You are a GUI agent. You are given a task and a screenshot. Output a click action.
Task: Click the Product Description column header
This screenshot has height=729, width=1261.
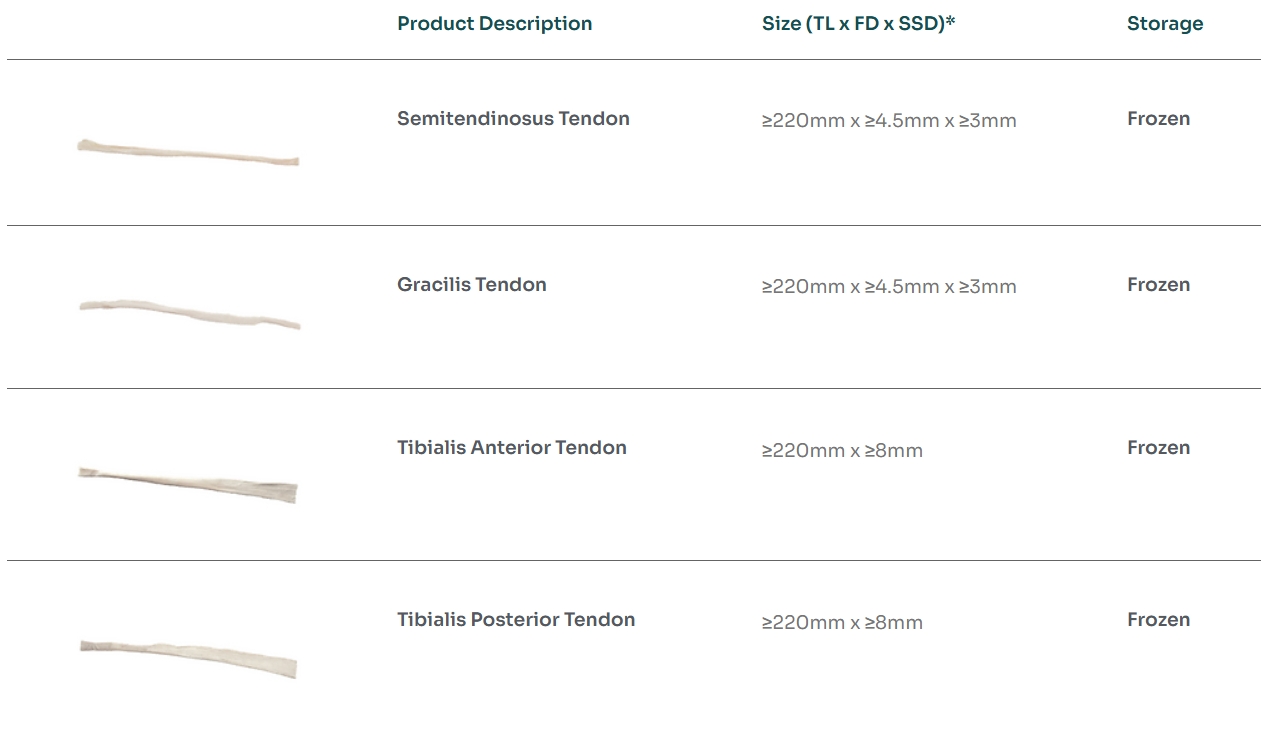[x=494, y=23]
